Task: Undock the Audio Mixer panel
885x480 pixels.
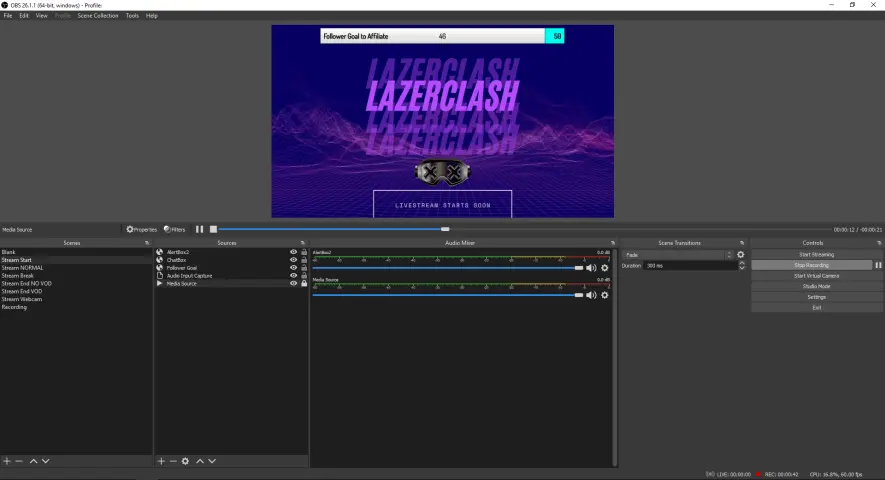Action: tap(612, 243)
